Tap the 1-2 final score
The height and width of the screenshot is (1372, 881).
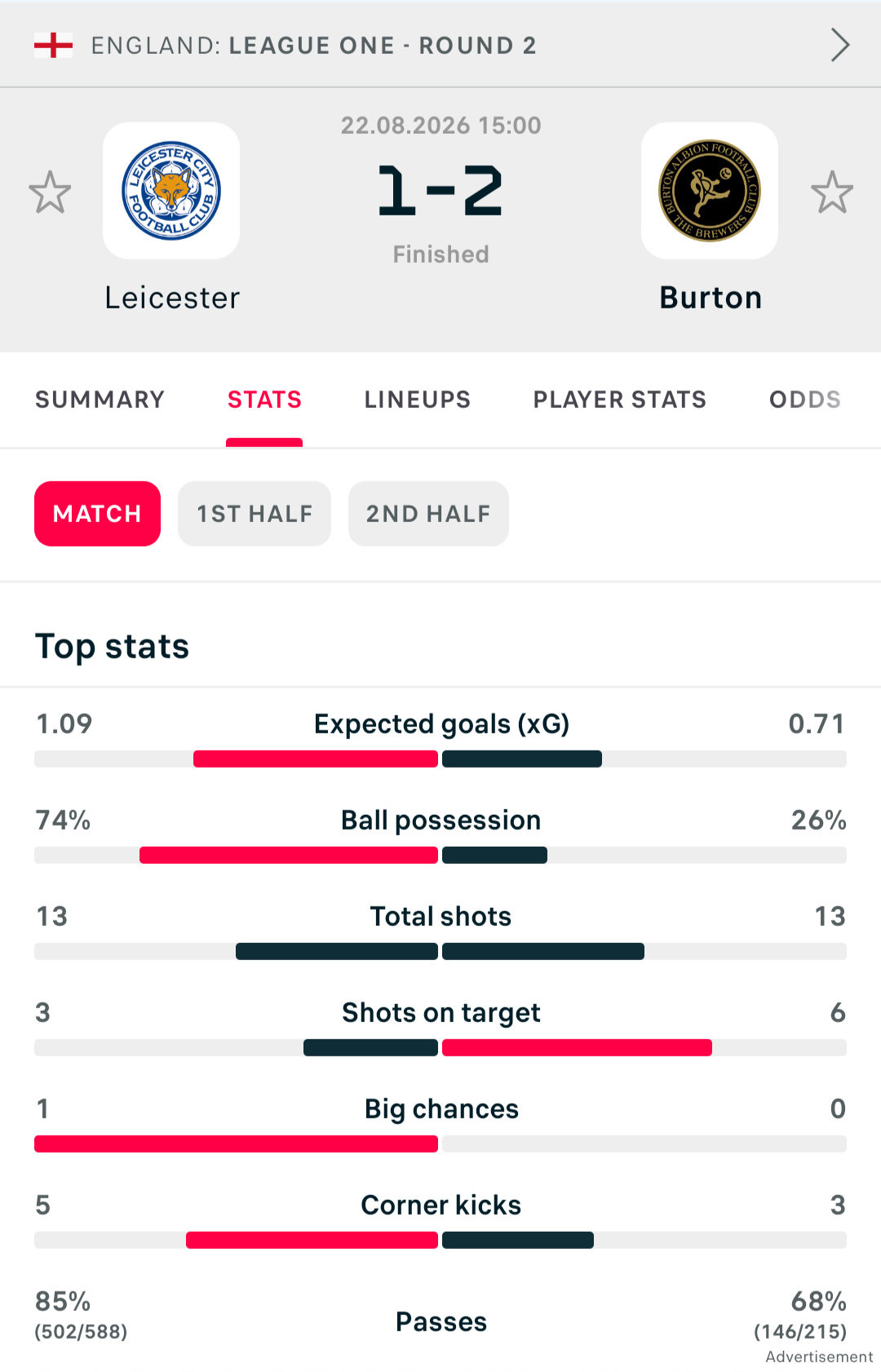coord(440,192)
